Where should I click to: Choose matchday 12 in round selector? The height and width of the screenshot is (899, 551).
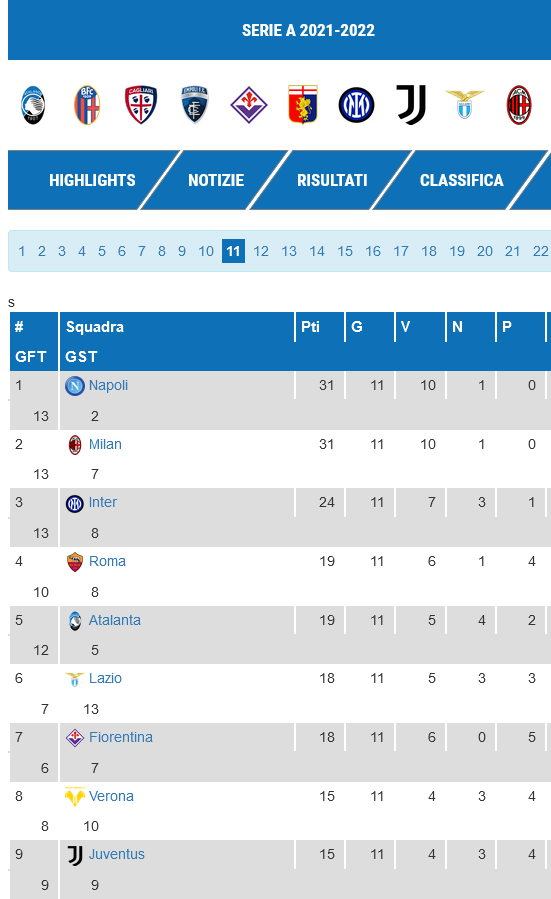coord(261,251)
